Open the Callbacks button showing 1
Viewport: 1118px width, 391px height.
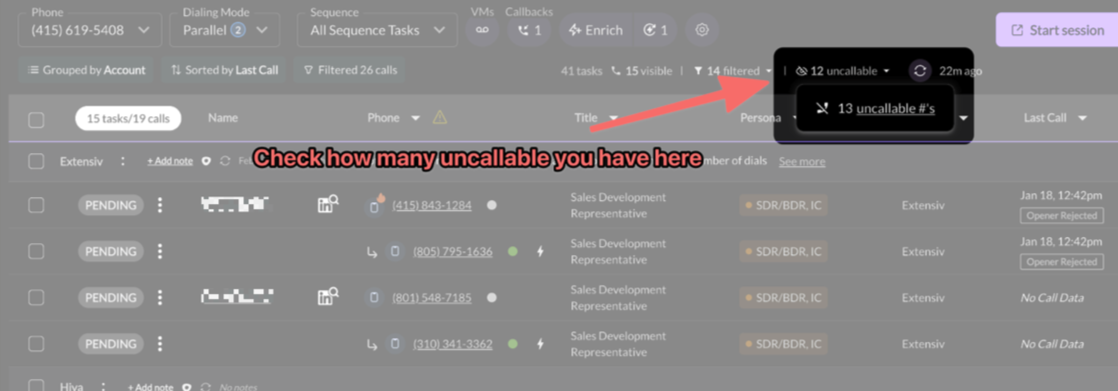[528, 31]
